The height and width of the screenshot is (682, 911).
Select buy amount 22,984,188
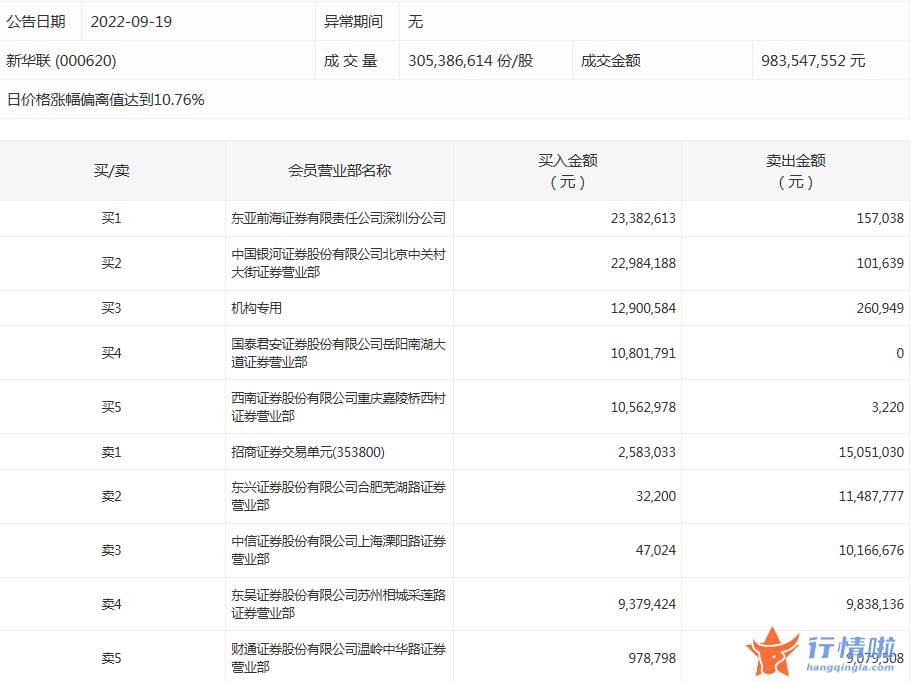pos(643,263)
